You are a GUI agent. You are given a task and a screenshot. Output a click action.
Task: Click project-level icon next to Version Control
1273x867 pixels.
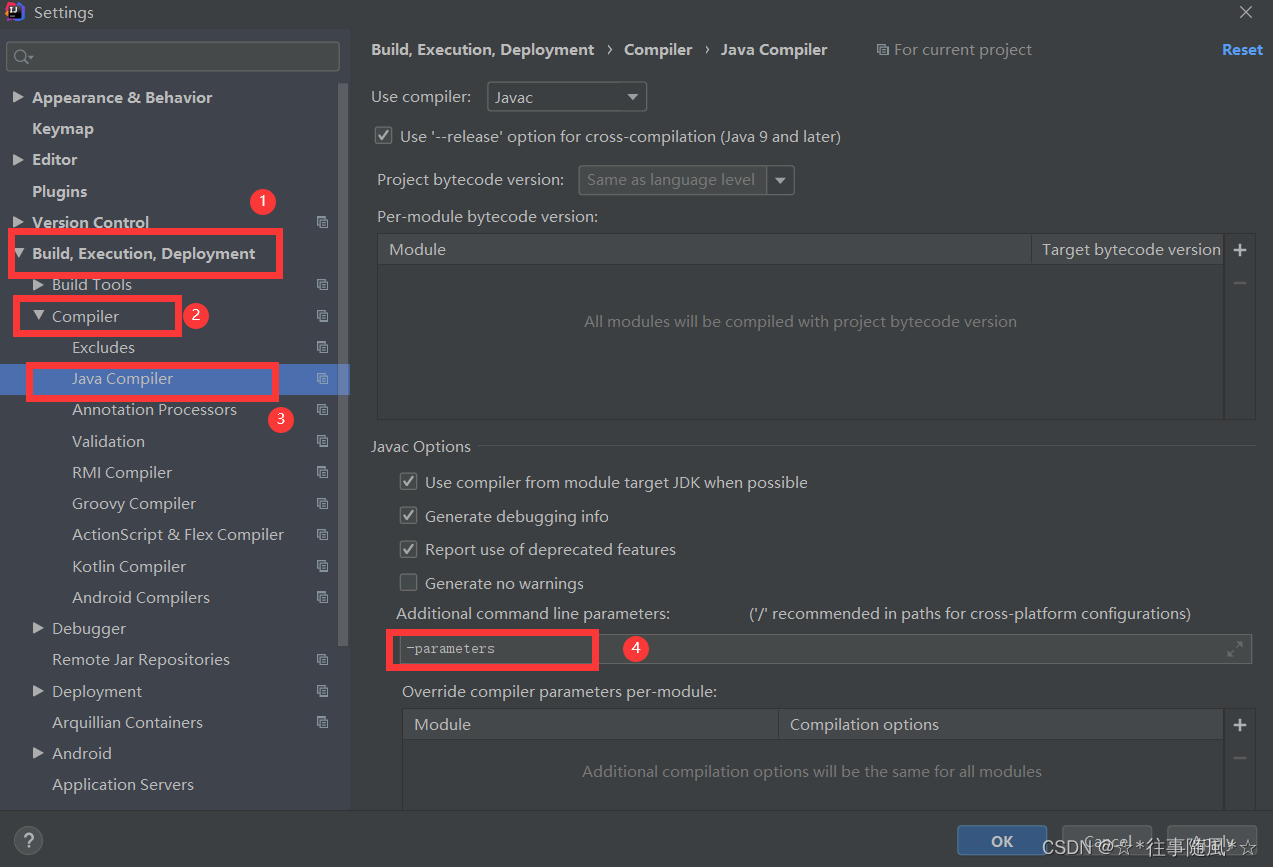click(322, 222)
